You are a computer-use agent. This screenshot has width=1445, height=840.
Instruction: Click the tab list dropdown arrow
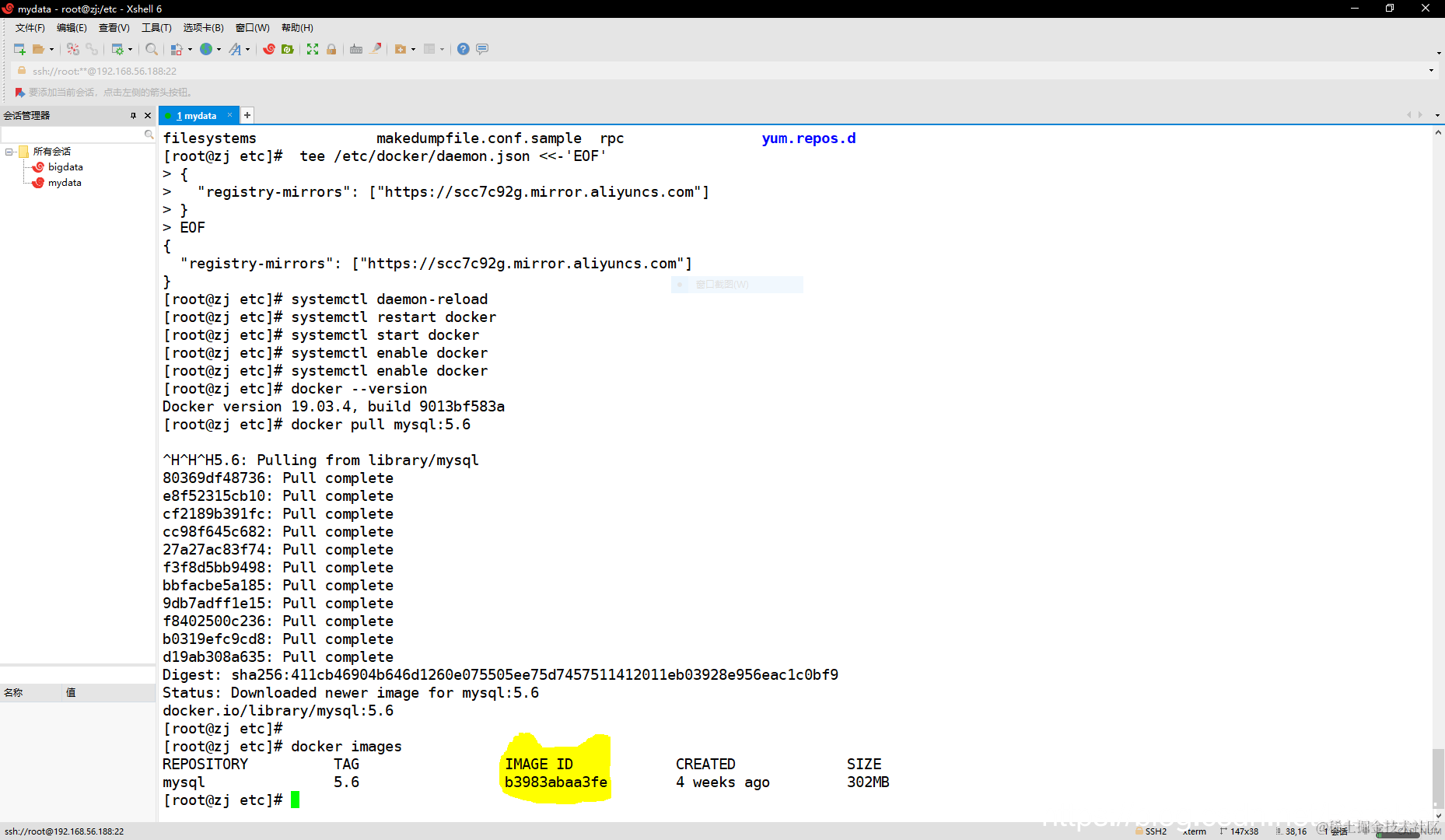tap(1437, 116)
